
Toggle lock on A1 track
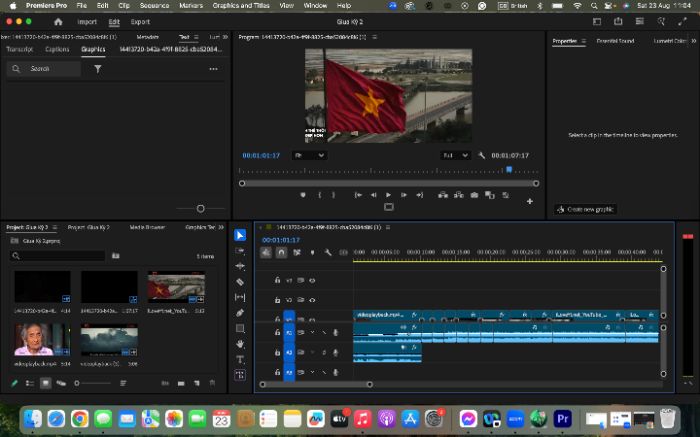tap(277, 333)
